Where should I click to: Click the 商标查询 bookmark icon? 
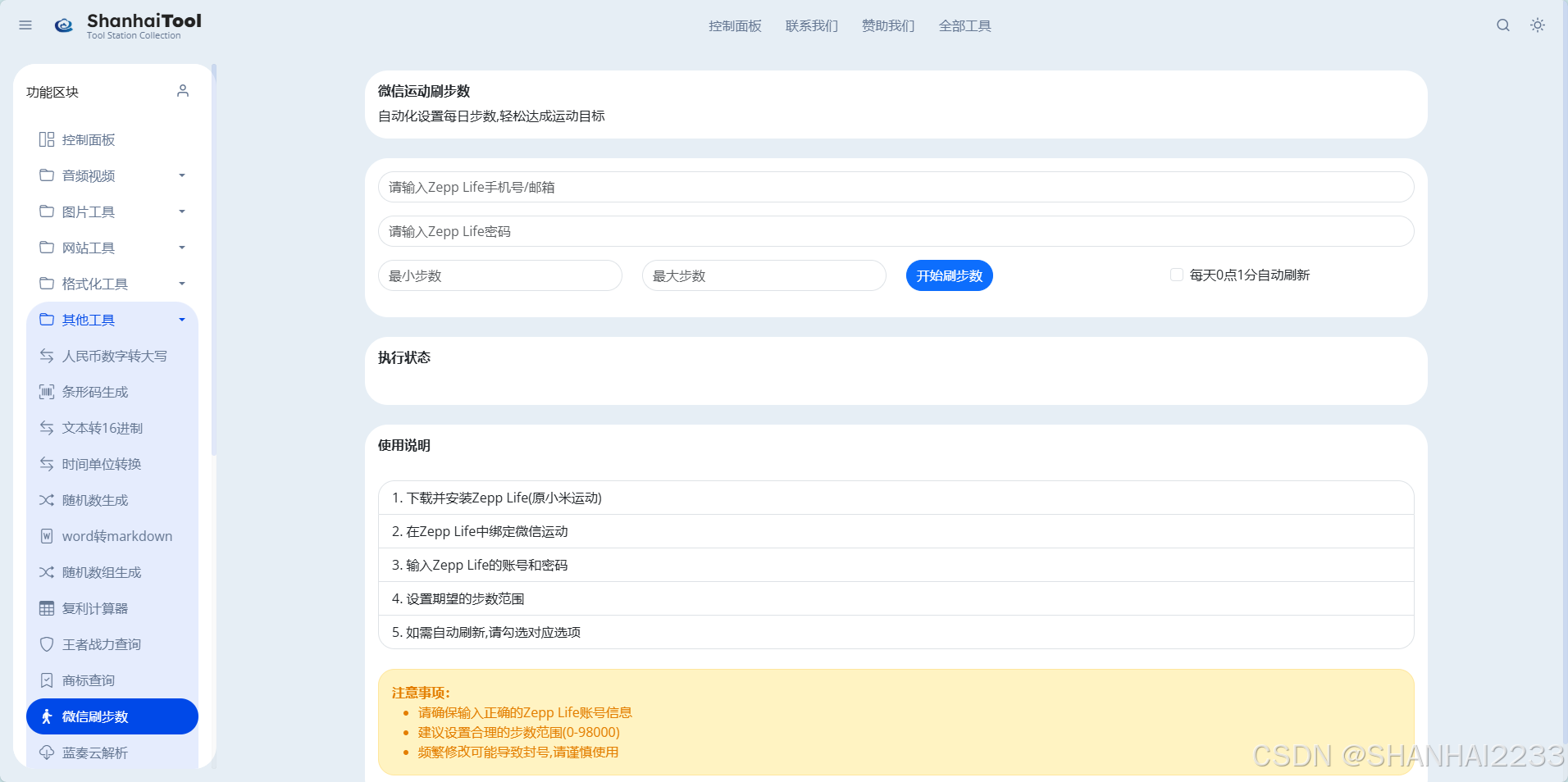(47, 680)
